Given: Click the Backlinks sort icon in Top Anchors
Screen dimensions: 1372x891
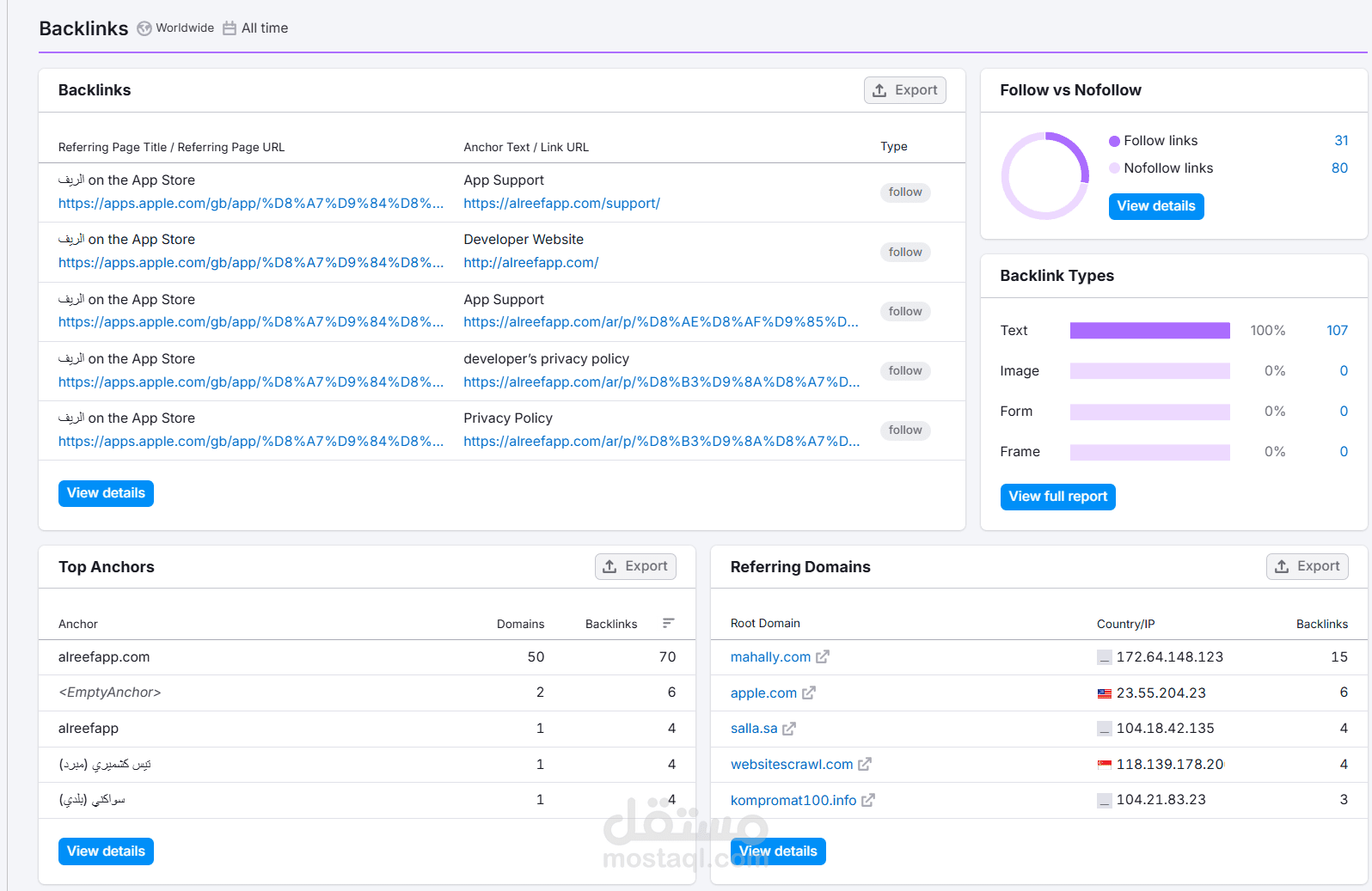Looking at the screenshot, I should click(668, 623).
